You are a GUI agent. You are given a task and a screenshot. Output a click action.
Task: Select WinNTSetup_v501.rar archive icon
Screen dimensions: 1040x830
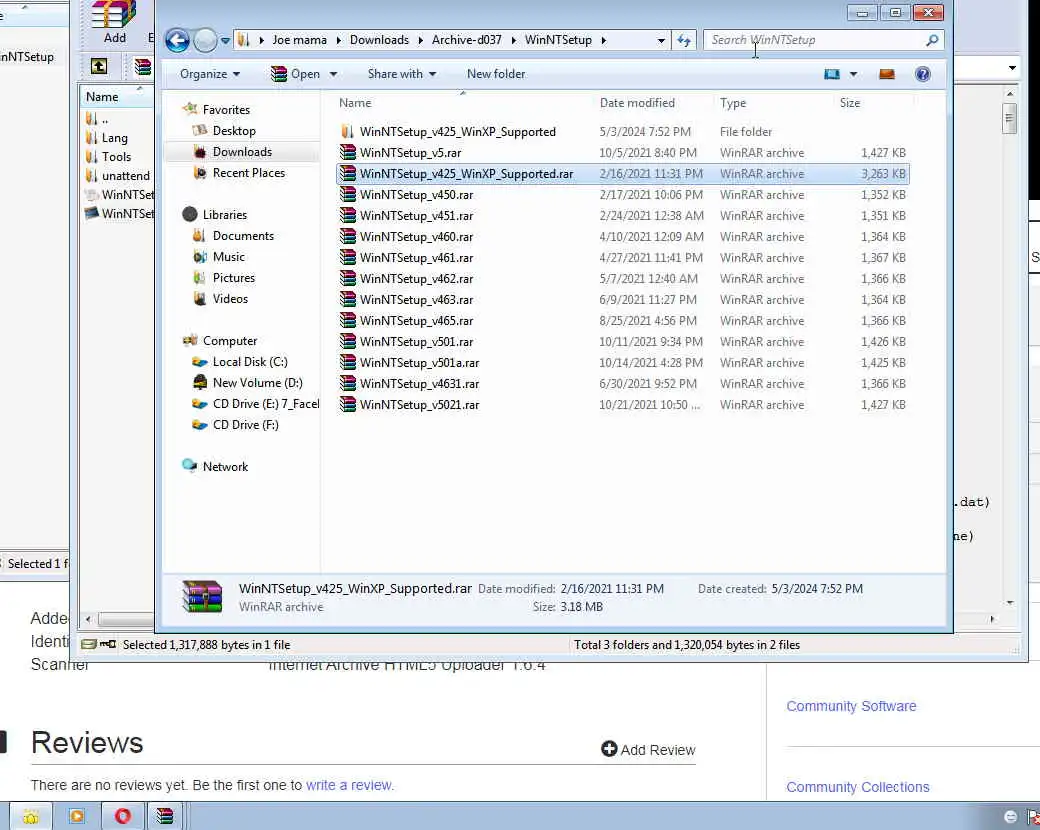coord(348,342)
